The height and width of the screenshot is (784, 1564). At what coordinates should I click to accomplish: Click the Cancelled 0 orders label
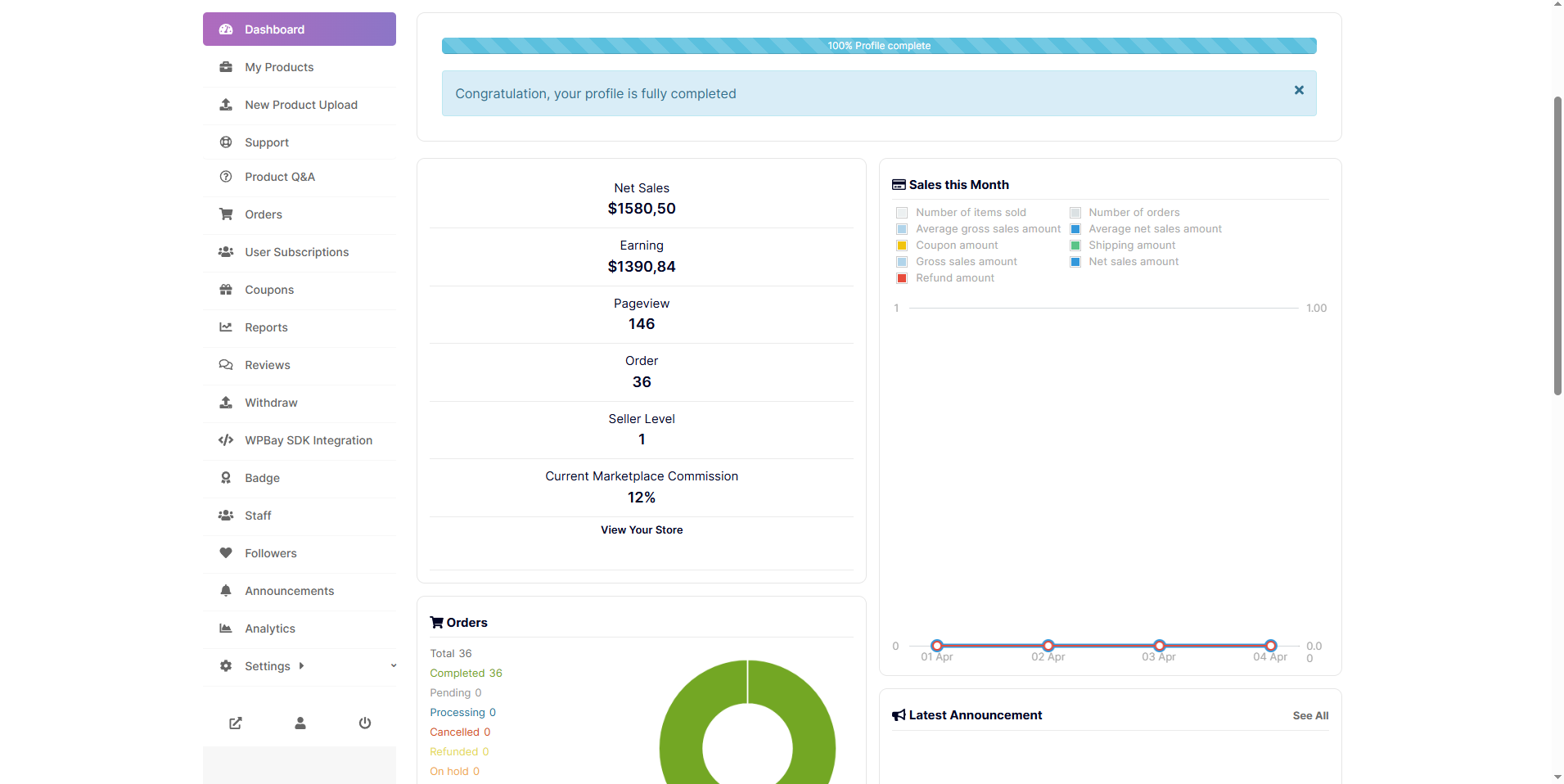pos(460,732)
